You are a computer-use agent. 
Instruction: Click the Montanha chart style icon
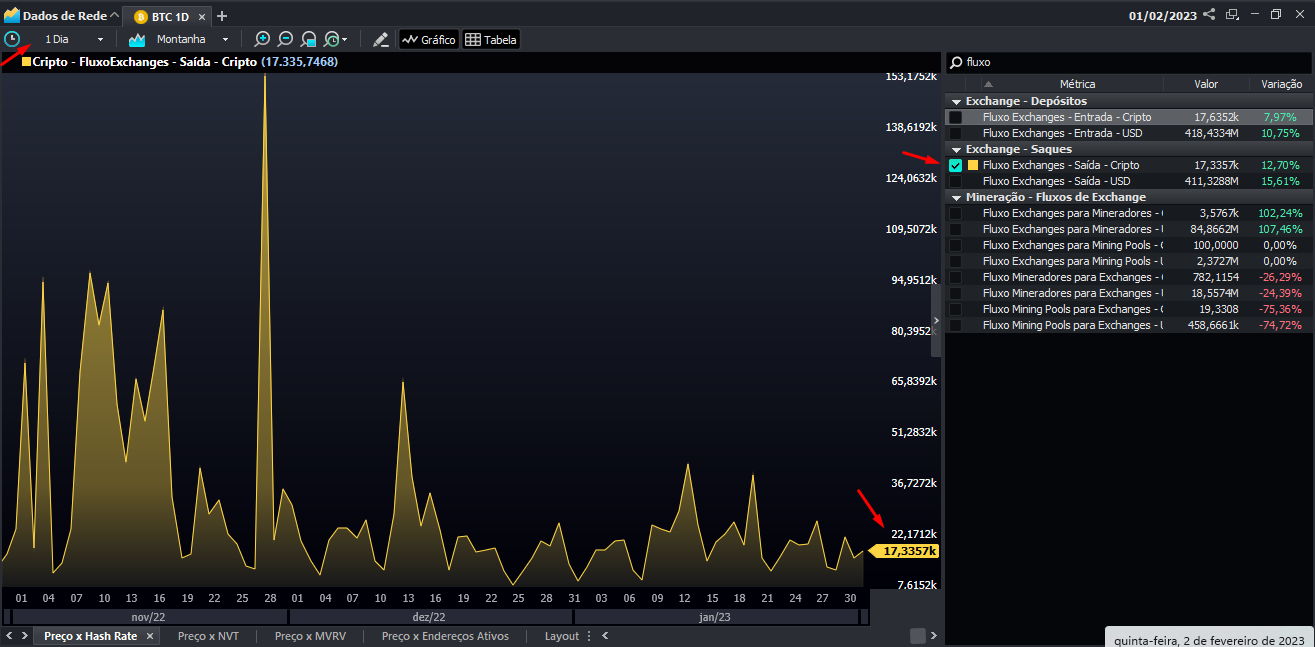[x=135, y=38]
